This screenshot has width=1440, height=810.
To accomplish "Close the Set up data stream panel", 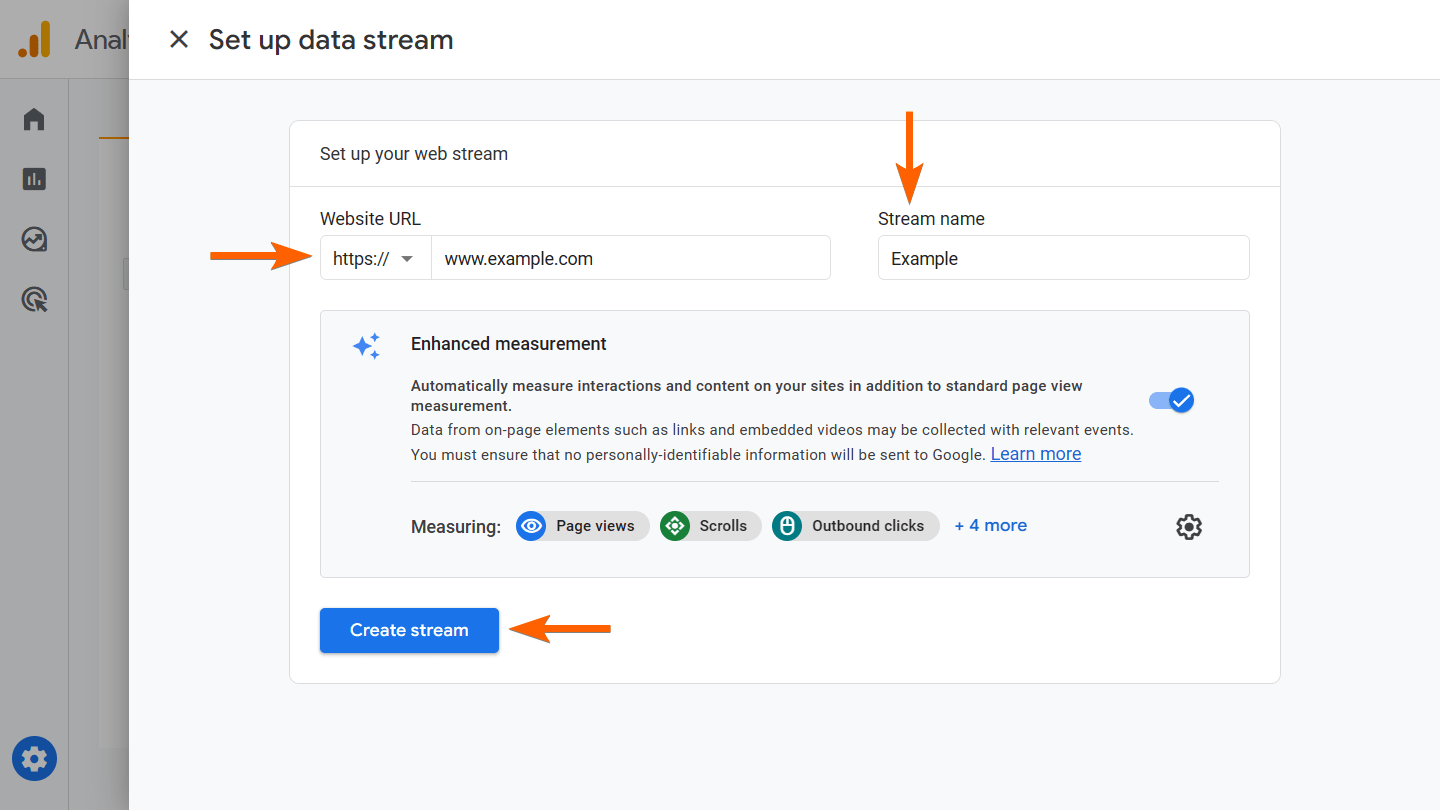I will point(179,40).
